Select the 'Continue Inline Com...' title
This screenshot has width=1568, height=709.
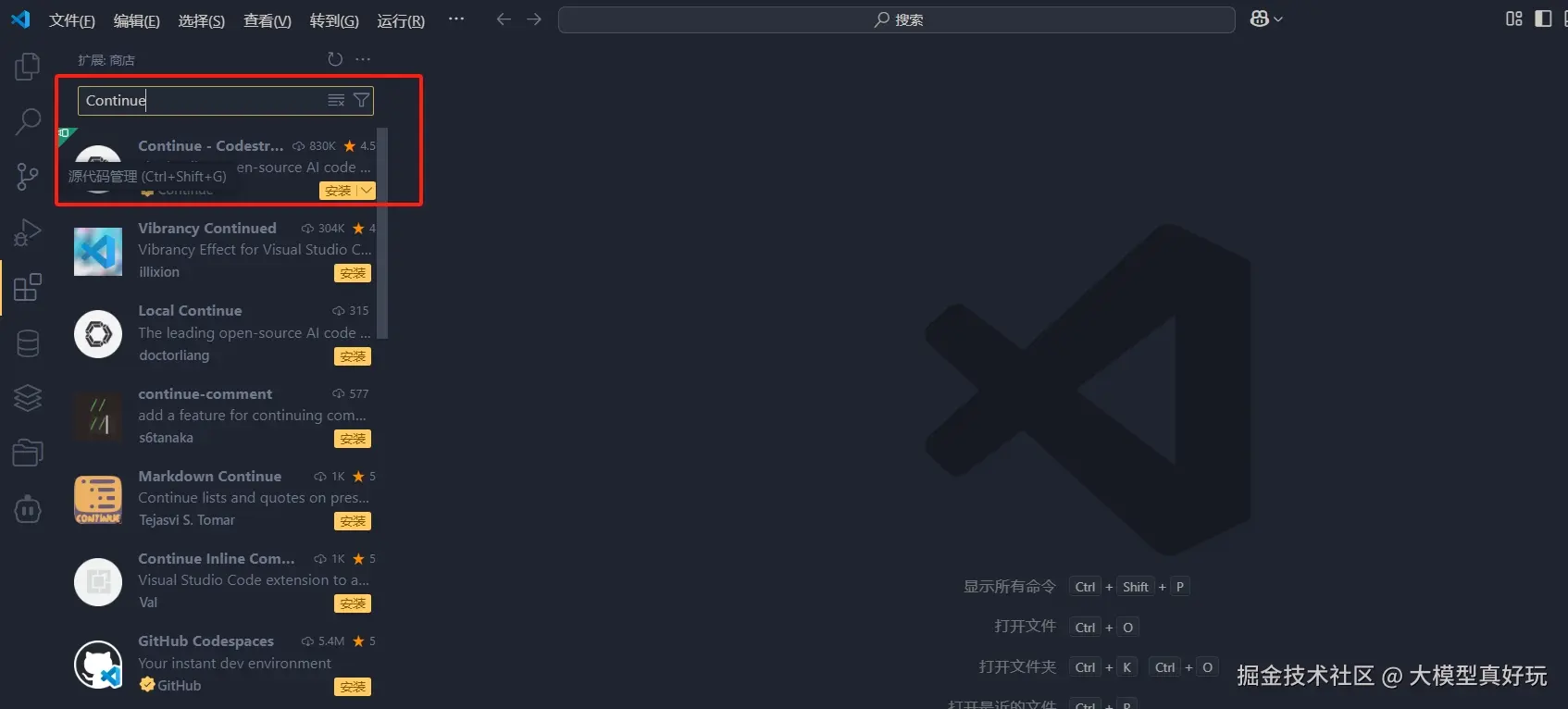pos(217,558)
